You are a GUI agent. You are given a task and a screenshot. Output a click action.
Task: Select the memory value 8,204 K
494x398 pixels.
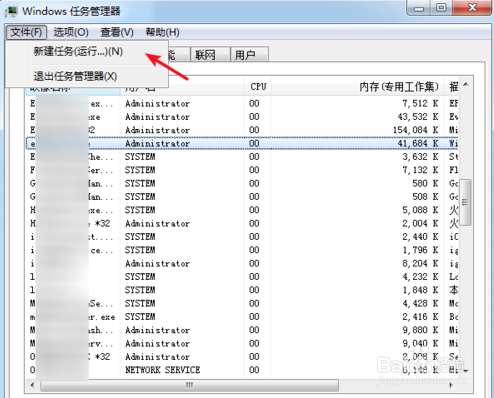[x=420, y=263]
